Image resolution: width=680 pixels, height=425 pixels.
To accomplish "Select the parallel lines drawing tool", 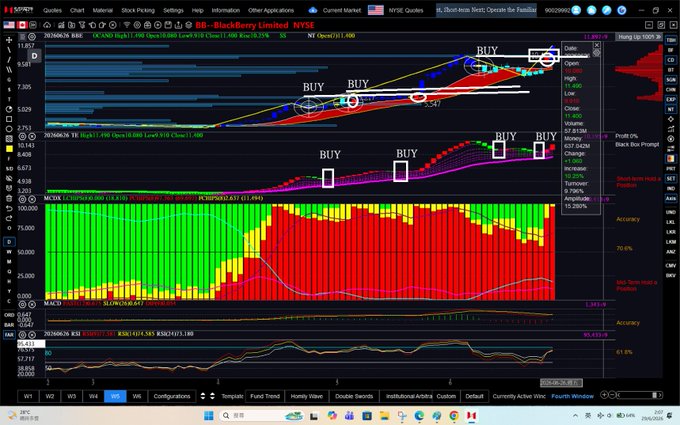I will (9, 69).
